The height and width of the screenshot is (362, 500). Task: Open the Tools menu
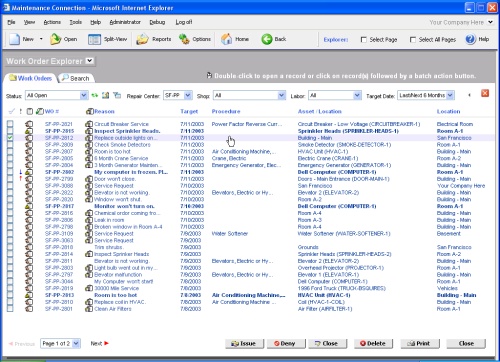[76, 22]
